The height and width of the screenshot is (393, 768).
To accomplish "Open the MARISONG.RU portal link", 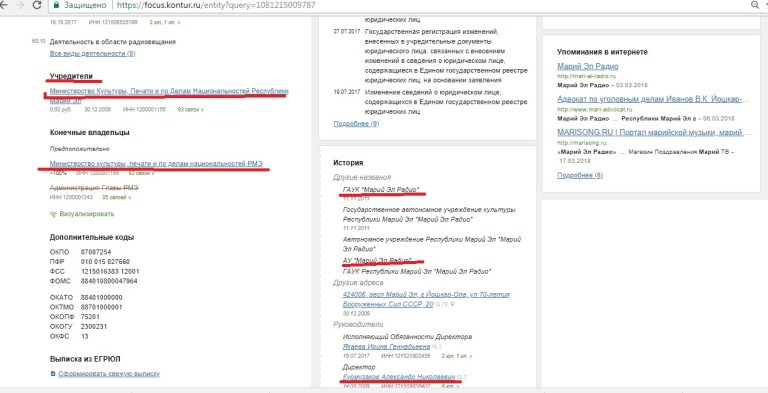I will pyautogui.click(x=654, y=132).
